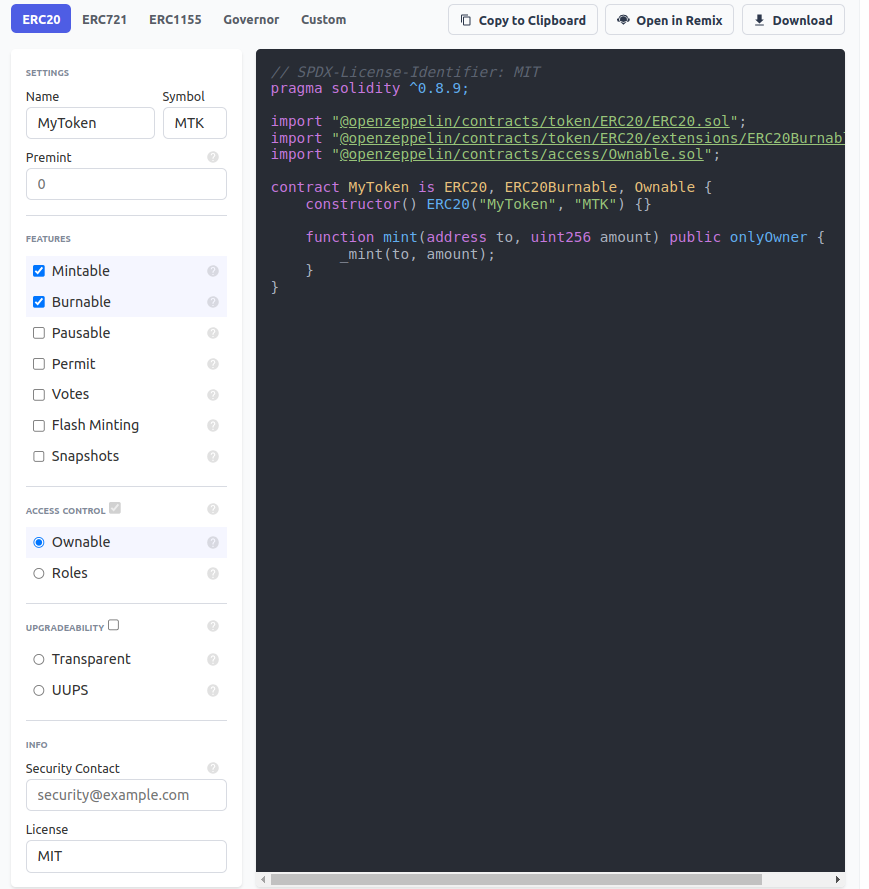The image size is (869, 889).
Task: Click the Ownable help icon
Action: [212, 542]
